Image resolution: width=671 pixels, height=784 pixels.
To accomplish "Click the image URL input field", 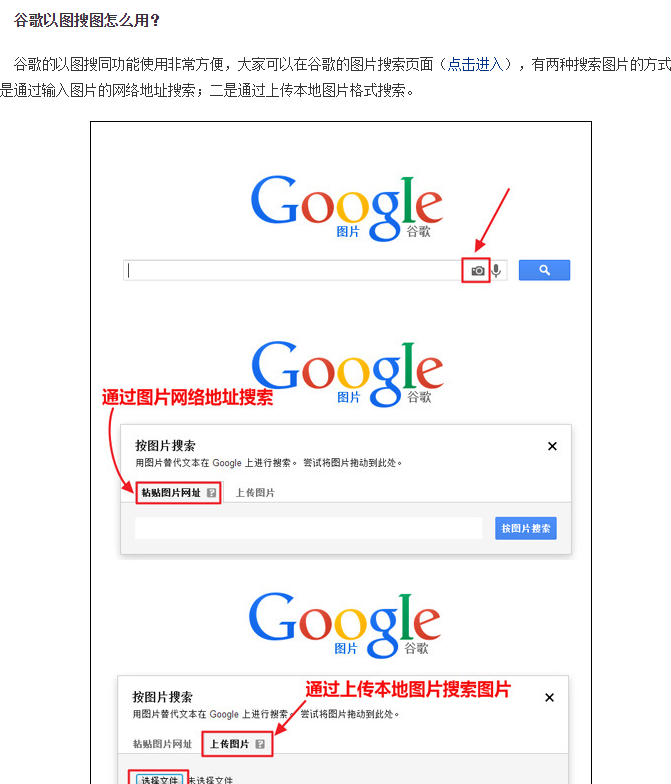I will click(x=308, y=528).
